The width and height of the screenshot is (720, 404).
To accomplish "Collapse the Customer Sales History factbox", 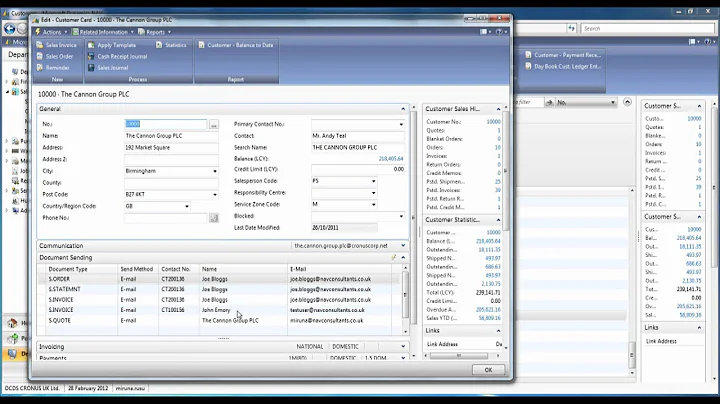I will click(498, 109).
